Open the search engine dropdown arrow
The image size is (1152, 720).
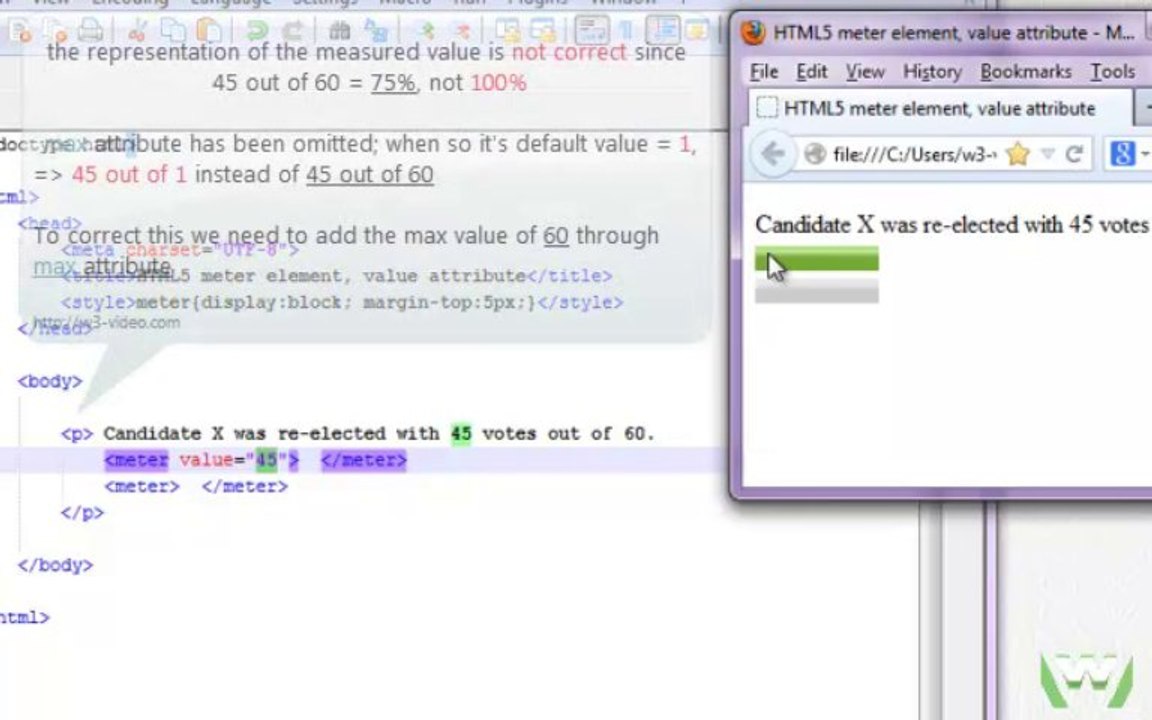click(1144, 154)
